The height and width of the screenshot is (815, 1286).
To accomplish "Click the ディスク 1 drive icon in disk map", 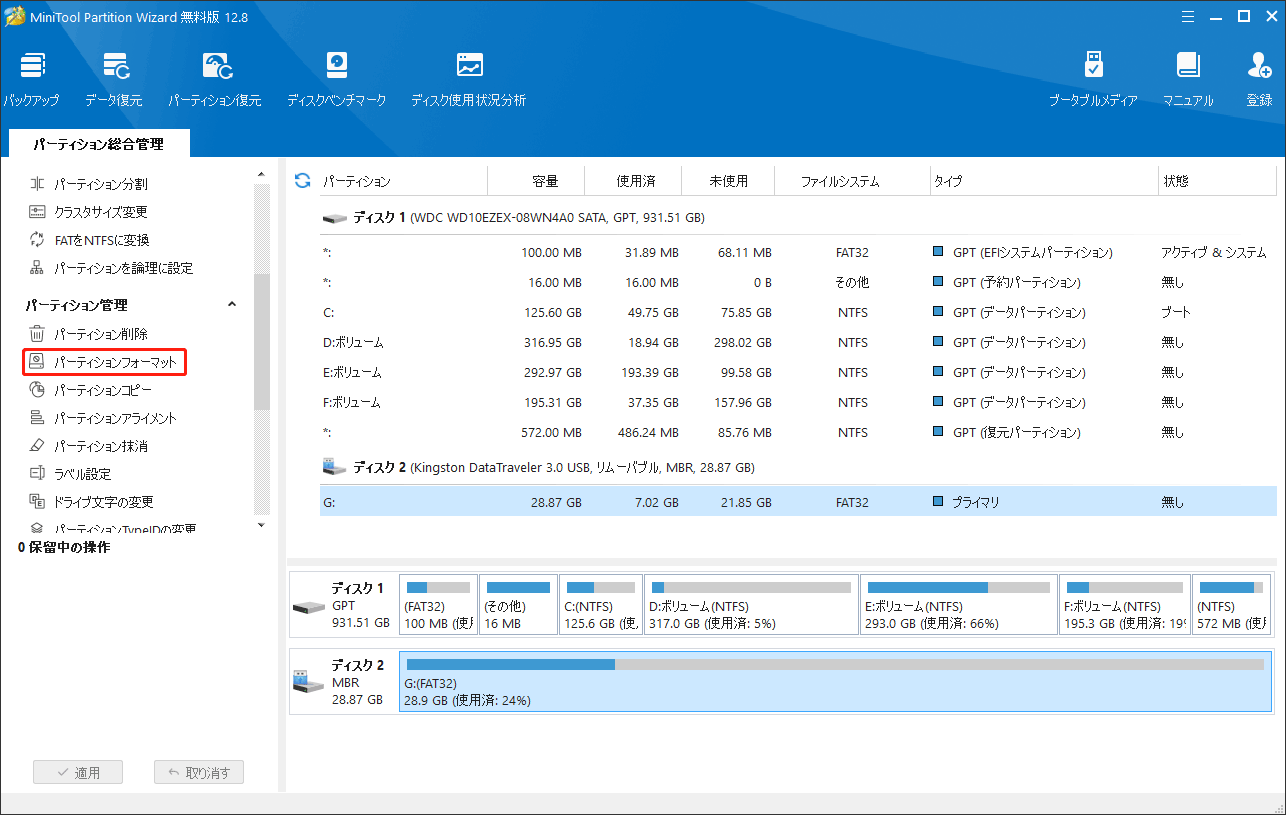I will pos(308,607).
